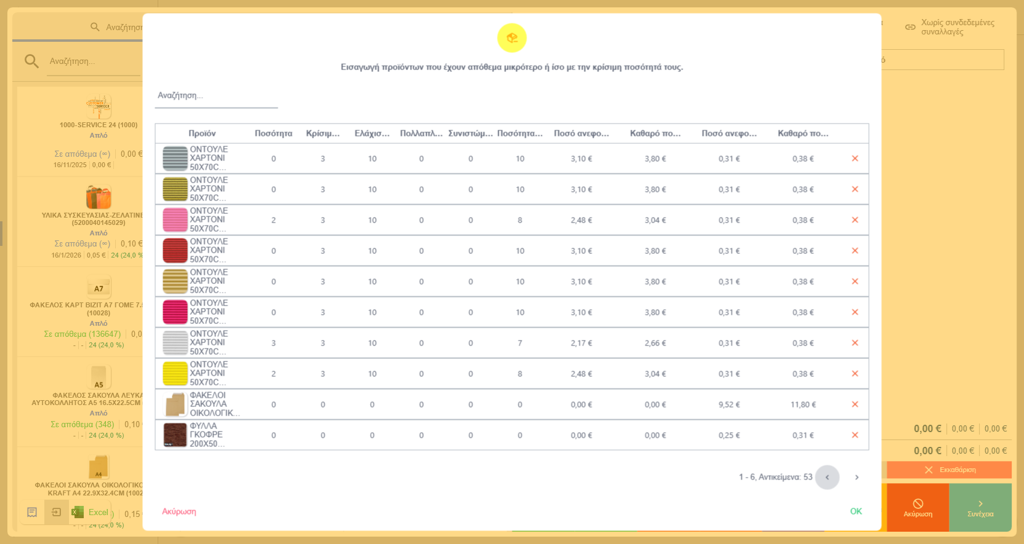Click the Excel export icon

coord(78,512)
